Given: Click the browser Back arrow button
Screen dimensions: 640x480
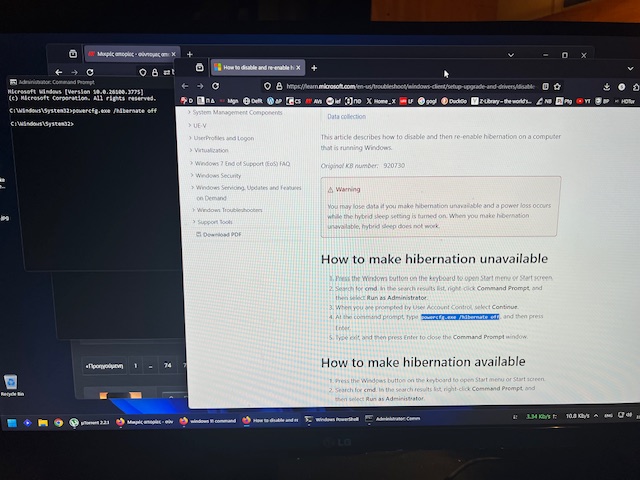Looking at the screenshot, I should (185, 87).
